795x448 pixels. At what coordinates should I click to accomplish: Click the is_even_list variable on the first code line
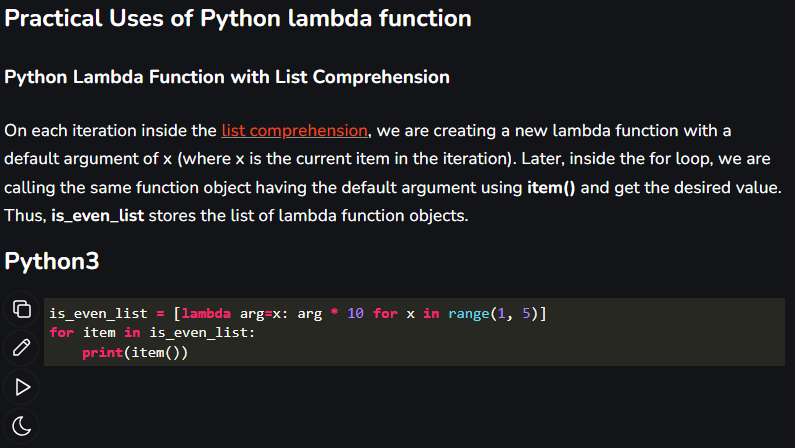point(98,314)
